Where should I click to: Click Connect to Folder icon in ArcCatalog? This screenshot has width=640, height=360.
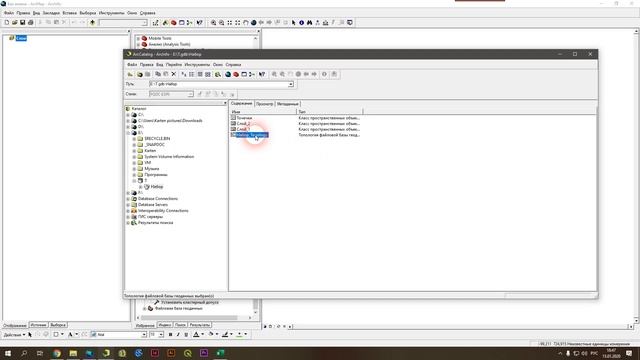point(140,74)
